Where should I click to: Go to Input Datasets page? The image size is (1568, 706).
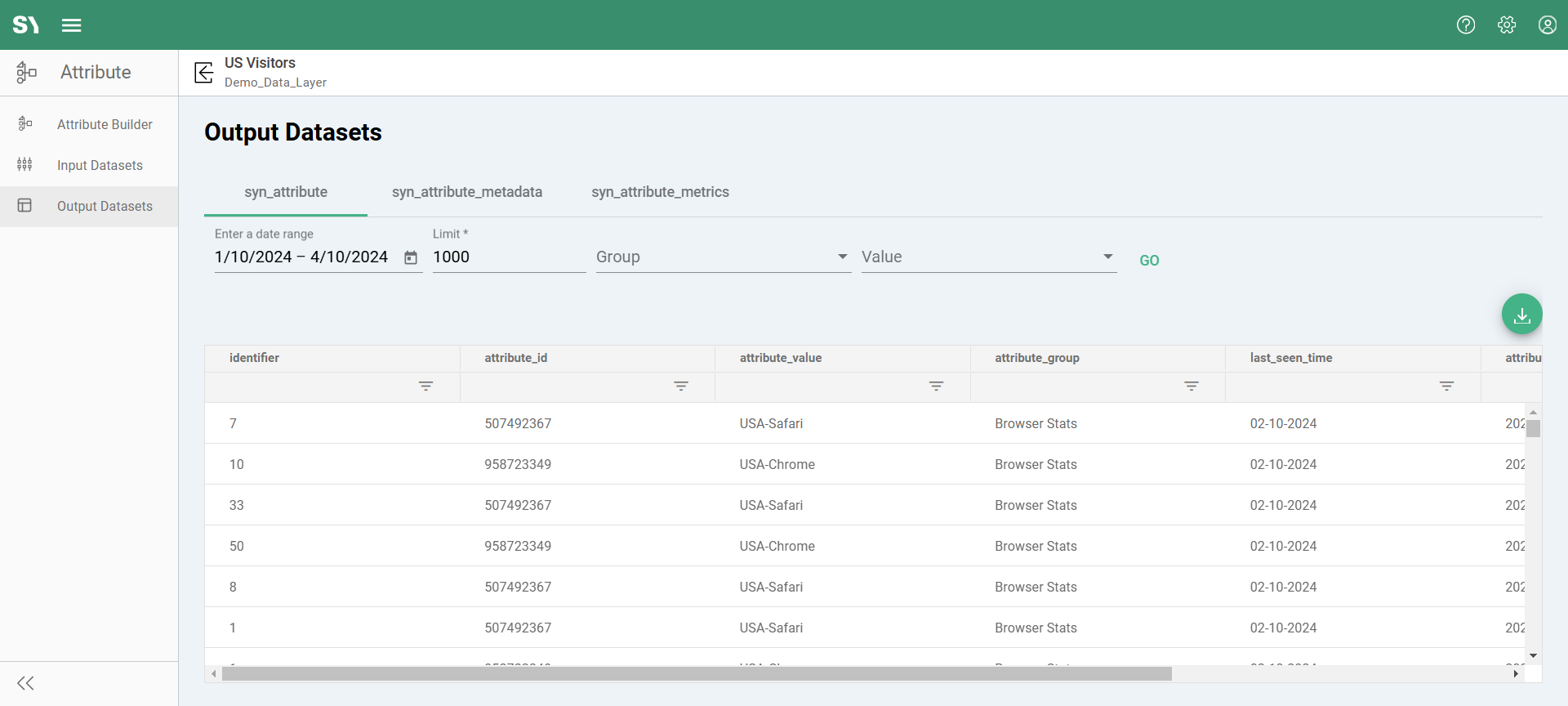click(100, 165)
